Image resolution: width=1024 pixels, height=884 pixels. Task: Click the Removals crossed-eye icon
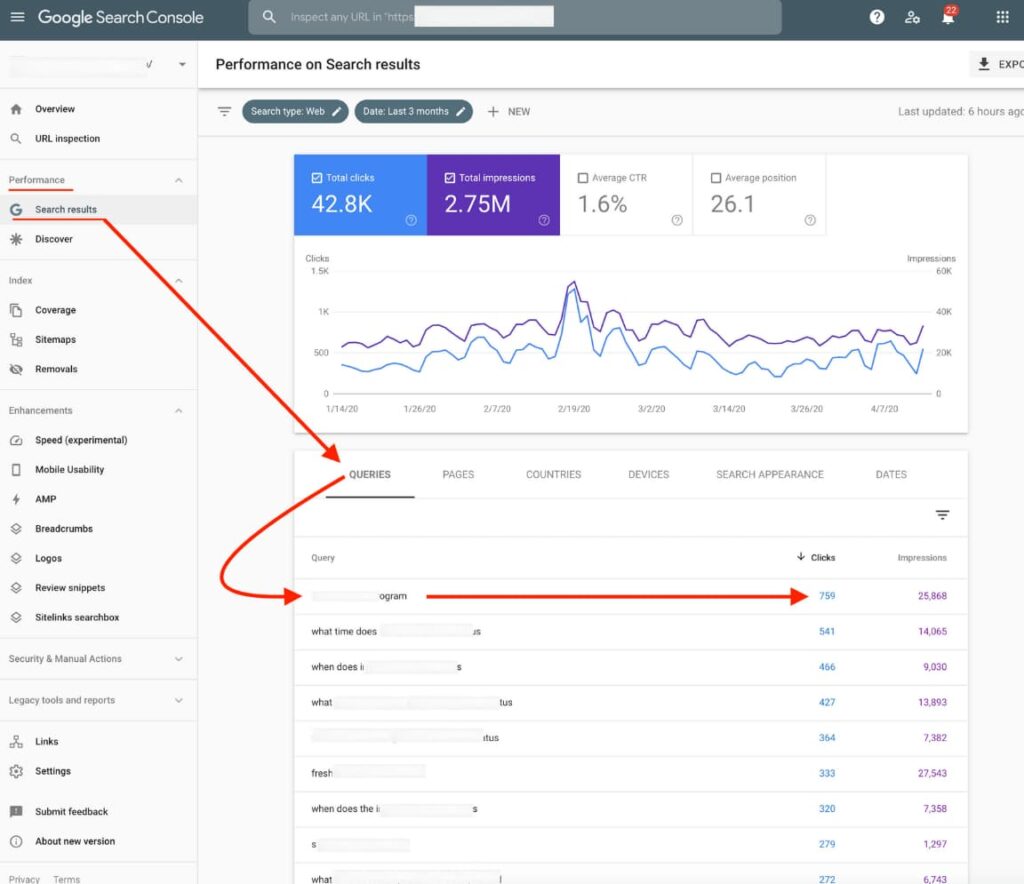tap(16, 369)
